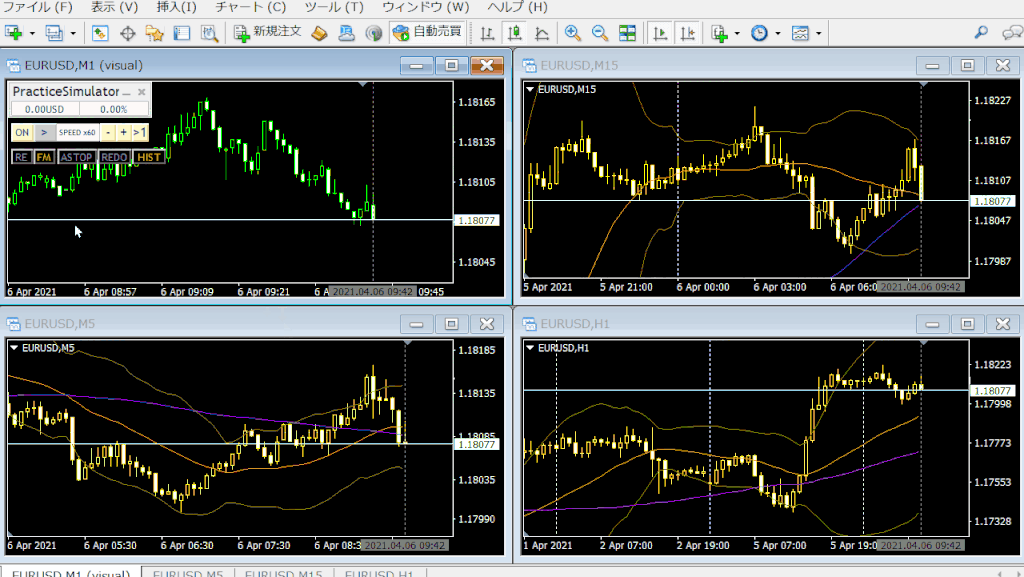Open the 表示 (V) menu

(114, 7)
